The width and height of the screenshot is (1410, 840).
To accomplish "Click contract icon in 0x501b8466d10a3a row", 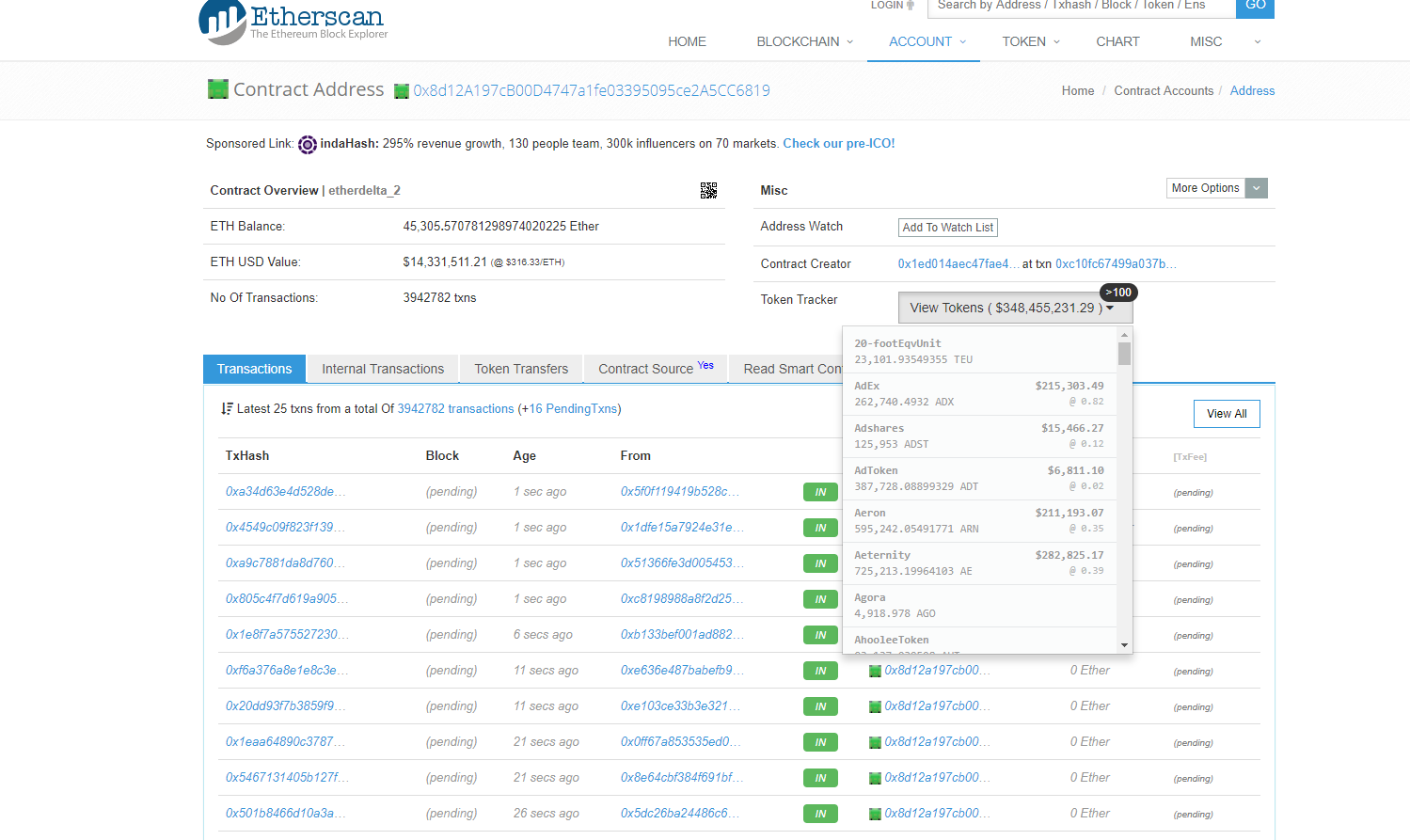I will (875, 815).
